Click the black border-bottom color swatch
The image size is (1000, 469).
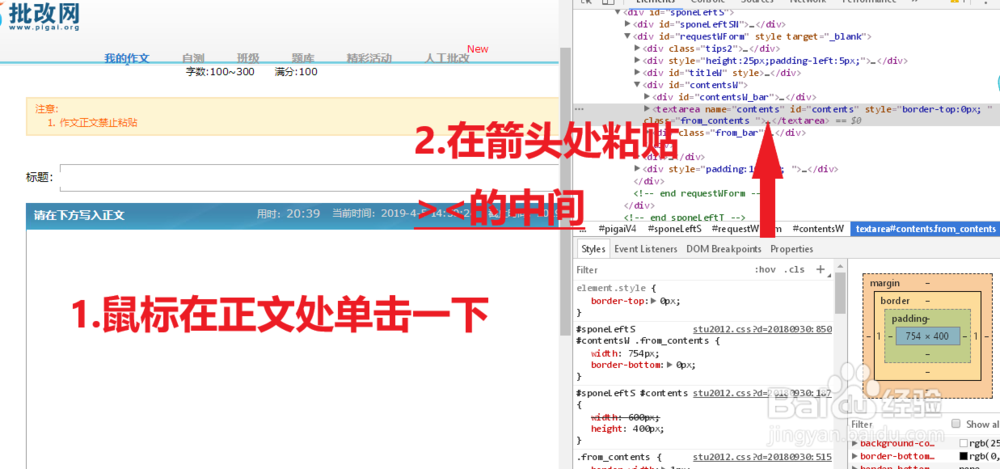pyautogui.click(x=964, y=456)
